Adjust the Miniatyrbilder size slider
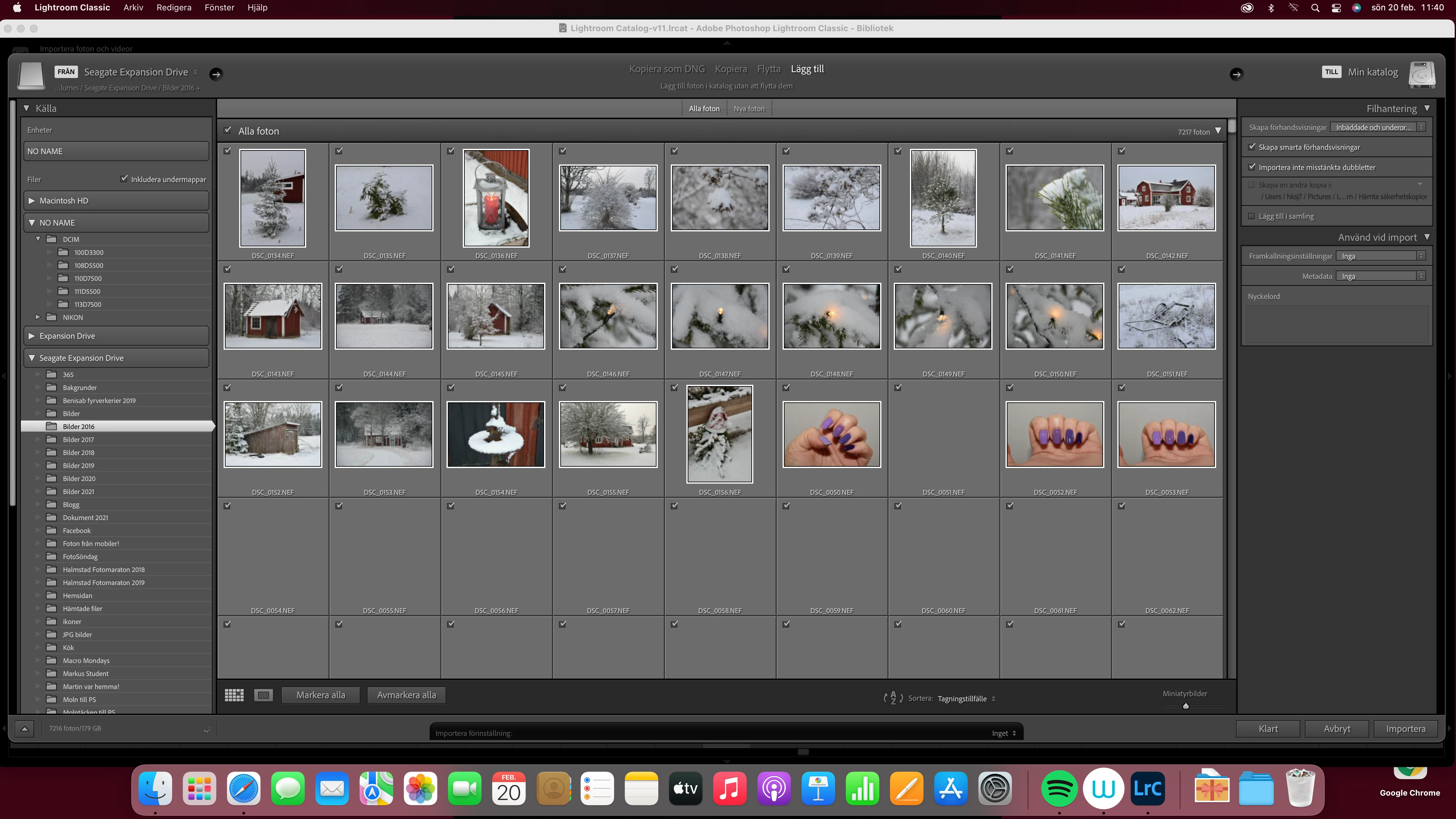This screenshot has width=1456, height=819. click(x=1186, y=706)
